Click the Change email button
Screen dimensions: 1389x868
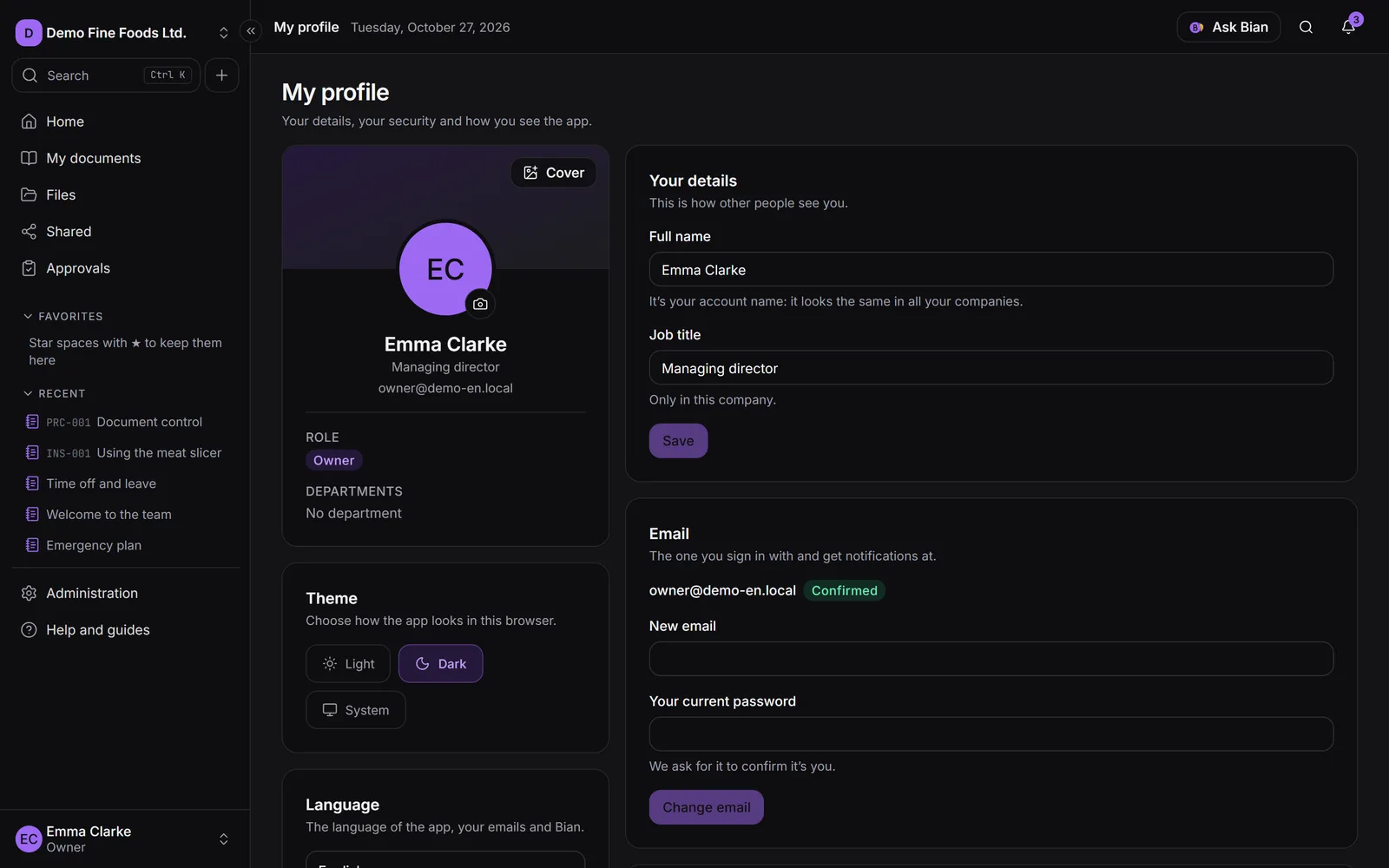pos(707,807)
